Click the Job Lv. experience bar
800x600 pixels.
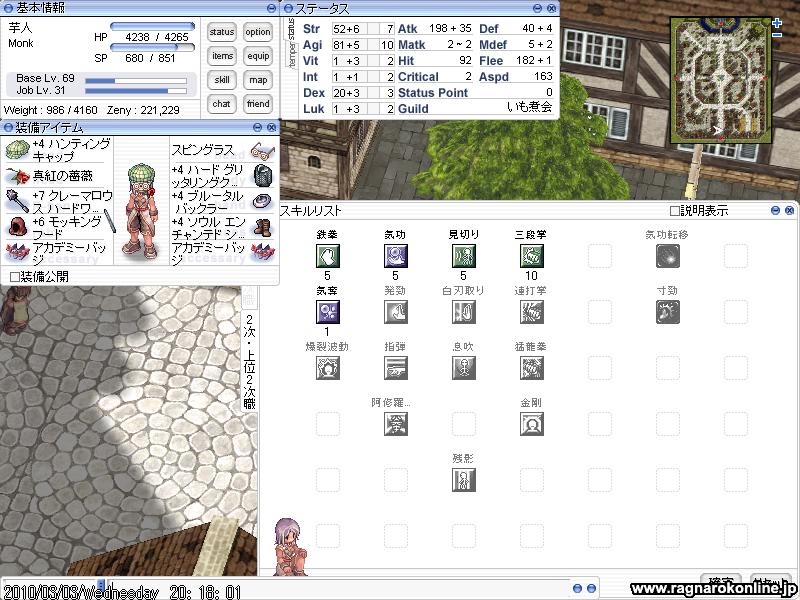click(x=136, y=91)
